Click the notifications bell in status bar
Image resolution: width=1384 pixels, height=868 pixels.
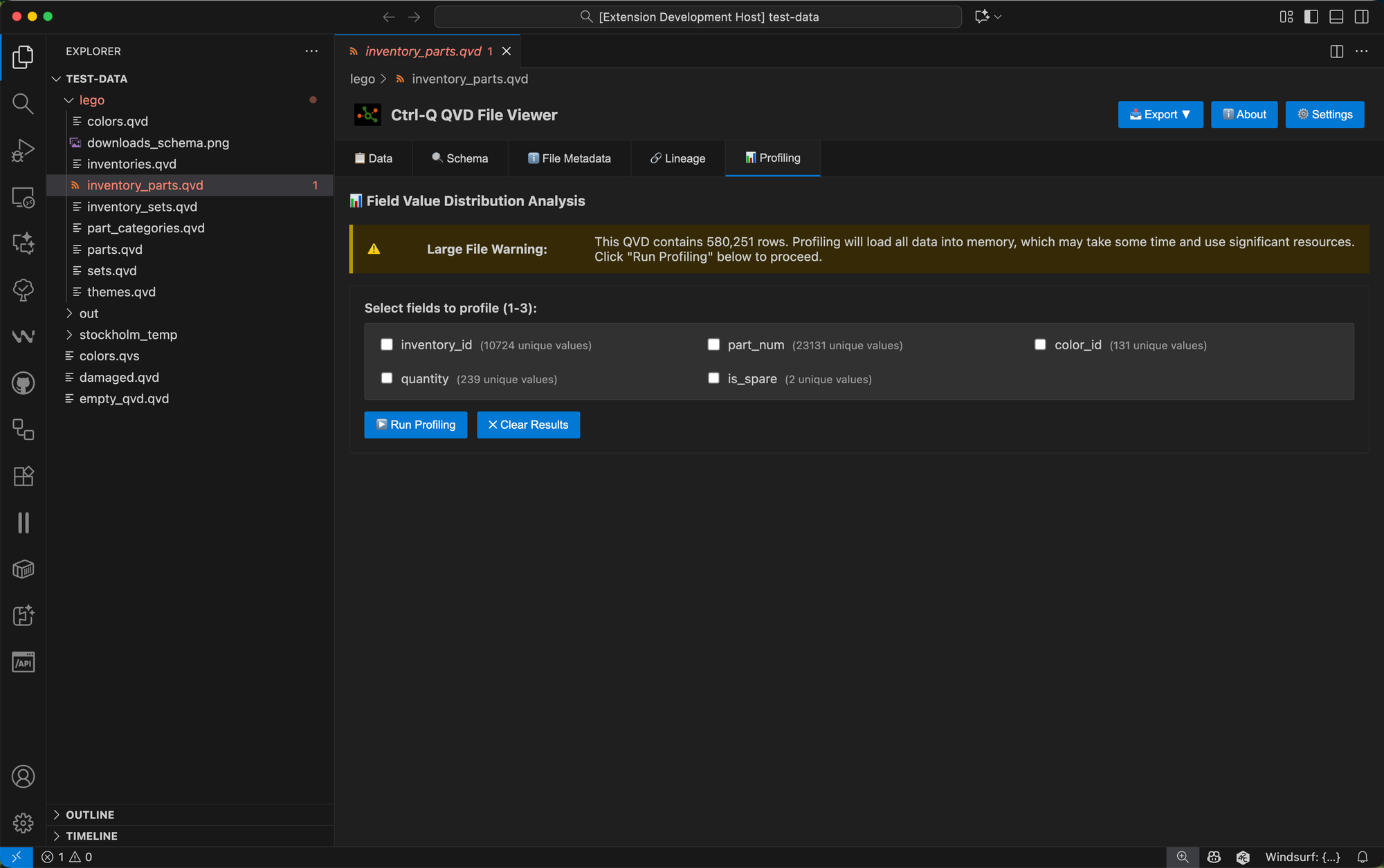click(1362, 857)
